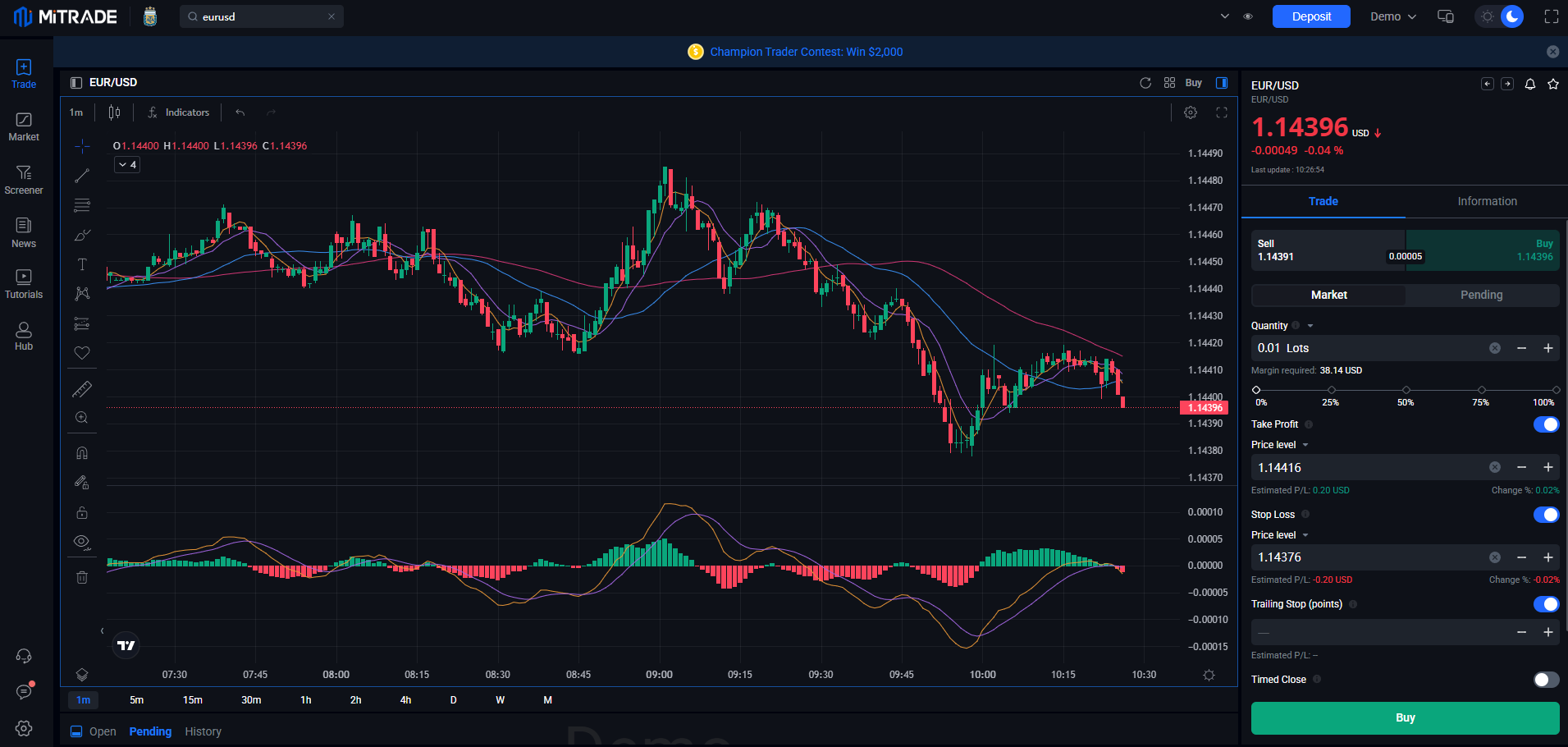The width and height of the screenshot is (1568, 747).
Task: Open the News section in sidebar
Action: pos(24,233)
